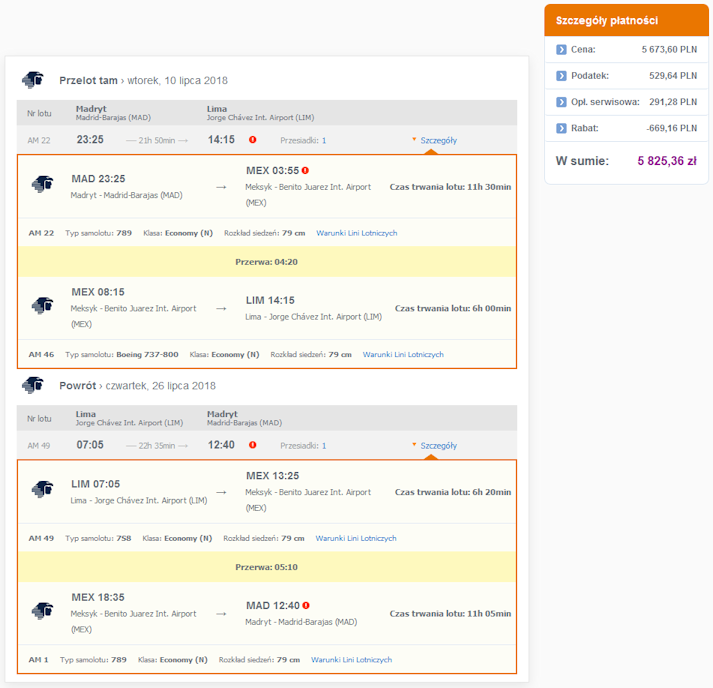
Task: Click 'Czas trwania lotu: 11h 30min' text
Action: [450, 186]
